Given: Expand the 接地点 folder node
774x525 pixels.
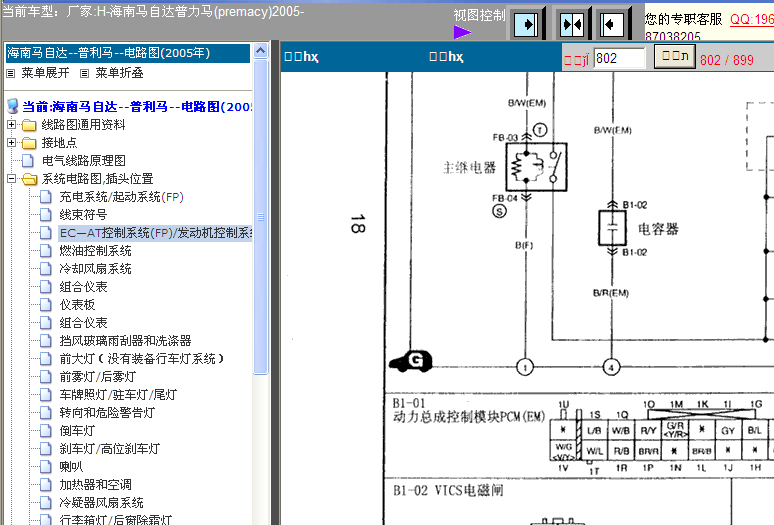Looking at the screenshot, I should (x=12, y=143).
